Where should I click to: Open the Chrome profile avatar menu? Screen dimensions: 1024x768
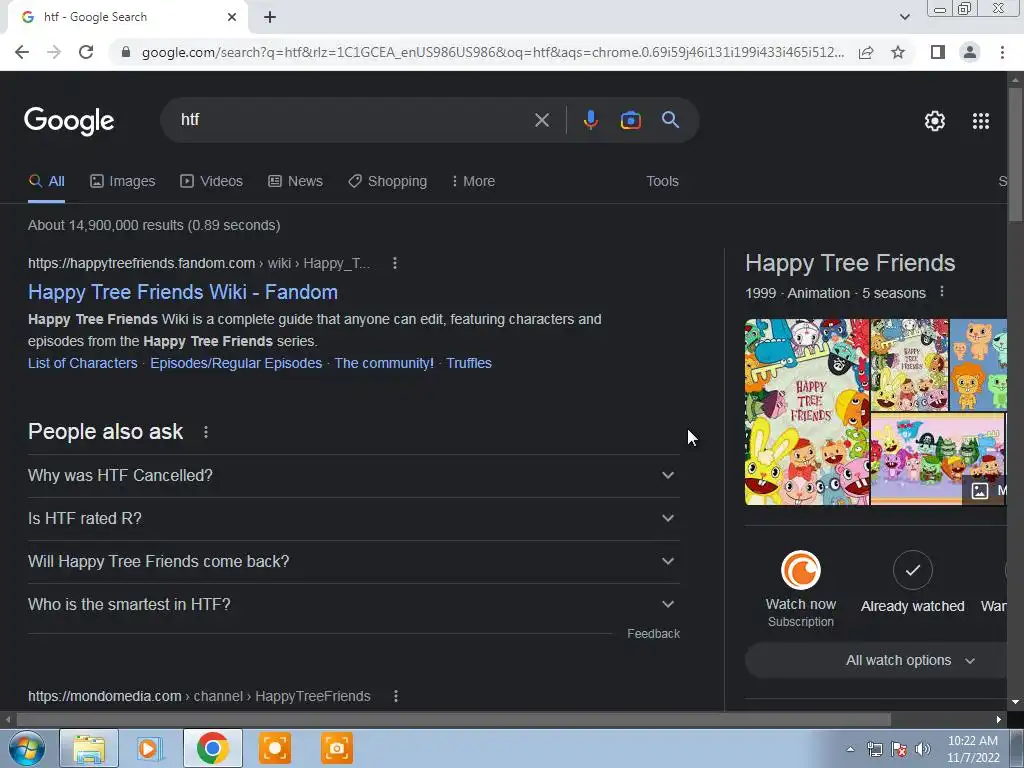970,52
